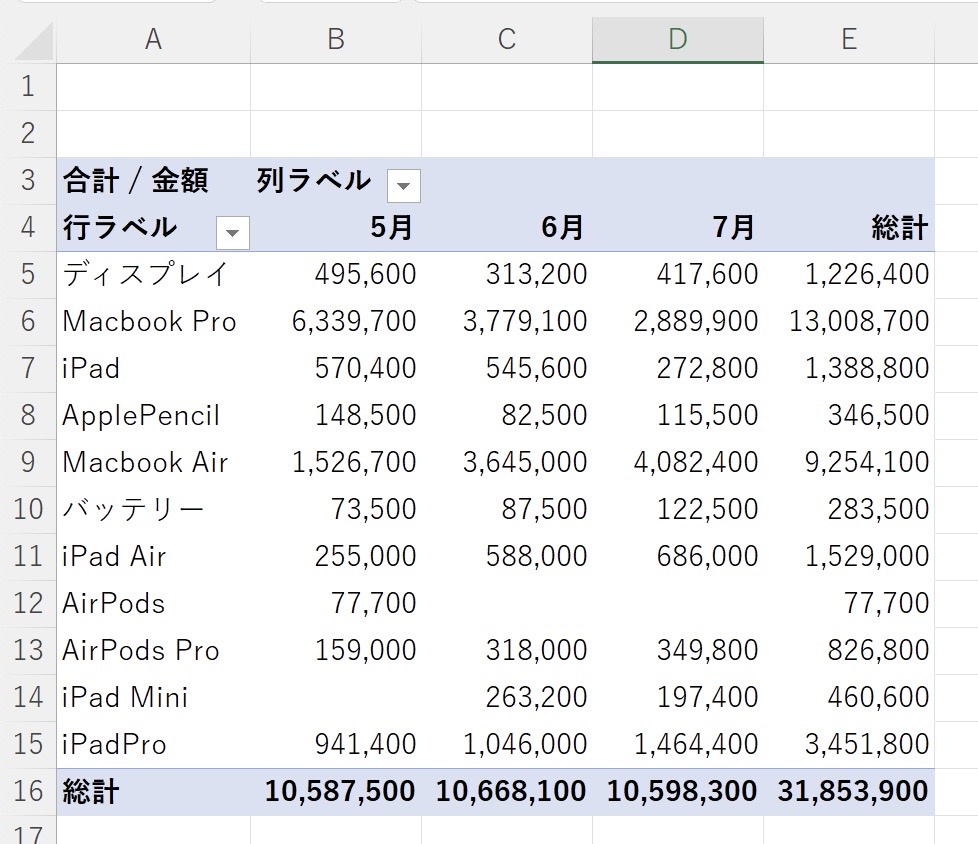
Task: Click cell with value 9,254,100
Action: (x=849, y=463)
